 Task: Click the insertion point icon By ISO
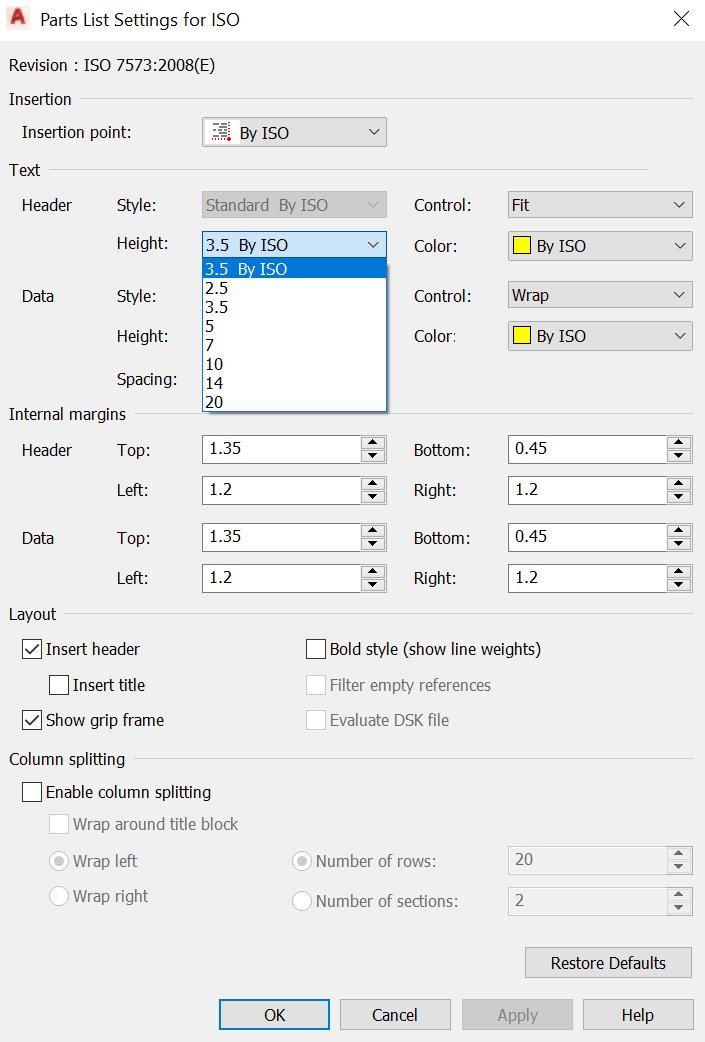coord(220,132)
